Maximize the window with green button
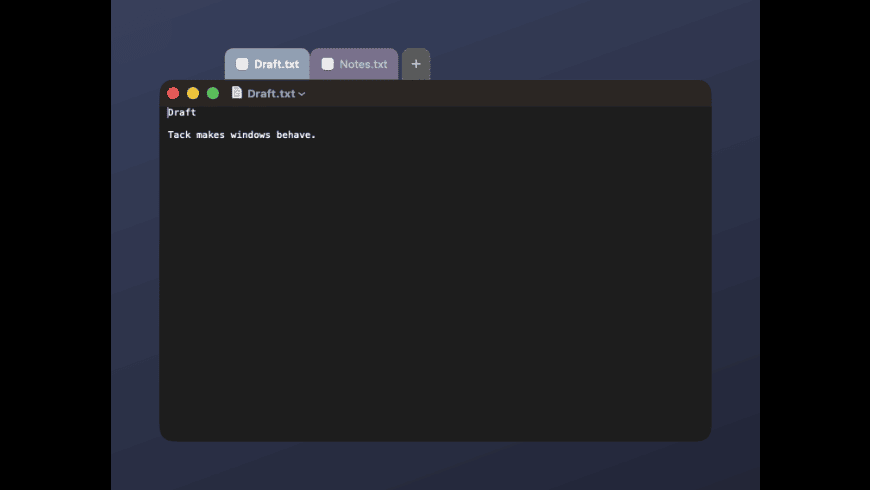The image size is (870, 490). tap(213, 93)
